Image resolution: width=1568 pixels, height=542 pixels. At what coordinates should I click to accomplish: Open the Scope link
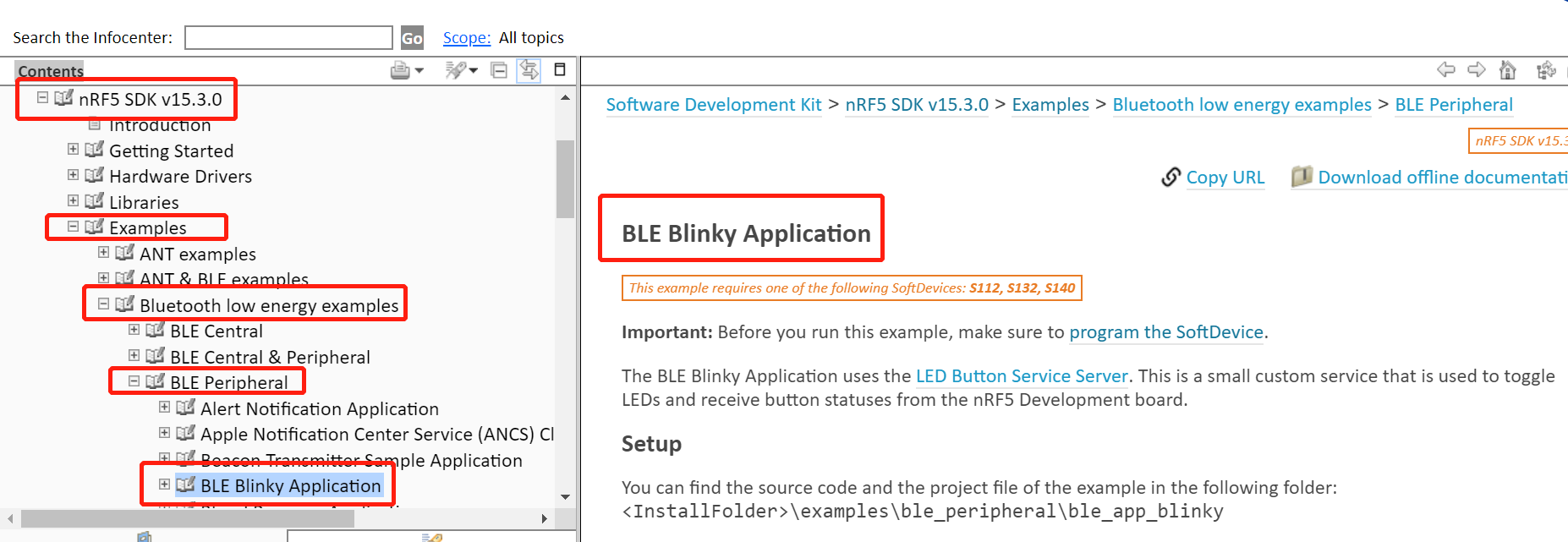[x=467, y=37]
